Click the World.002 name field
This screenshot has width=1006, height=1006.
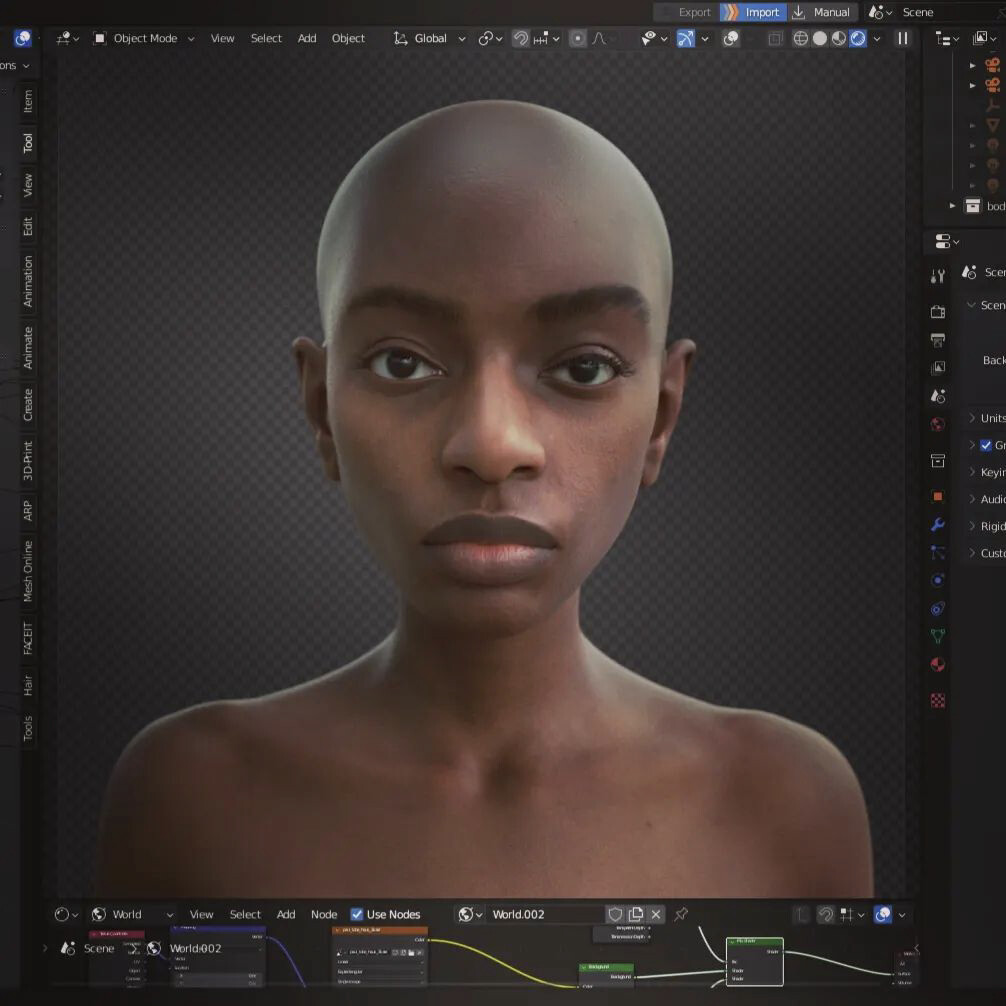click(x=545, y=914)
